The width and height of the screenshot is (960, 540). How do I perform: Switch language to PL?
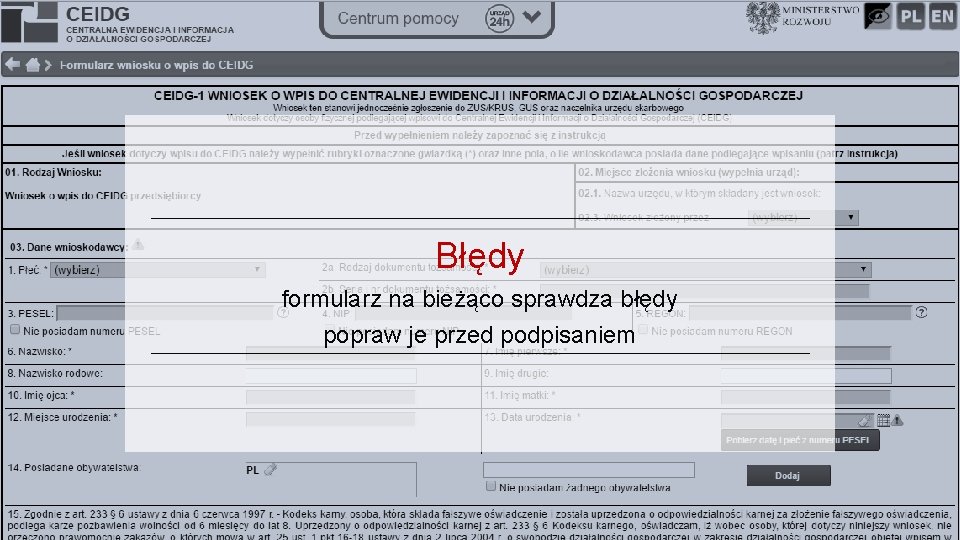pyautogui.click(x=910, y=17)
